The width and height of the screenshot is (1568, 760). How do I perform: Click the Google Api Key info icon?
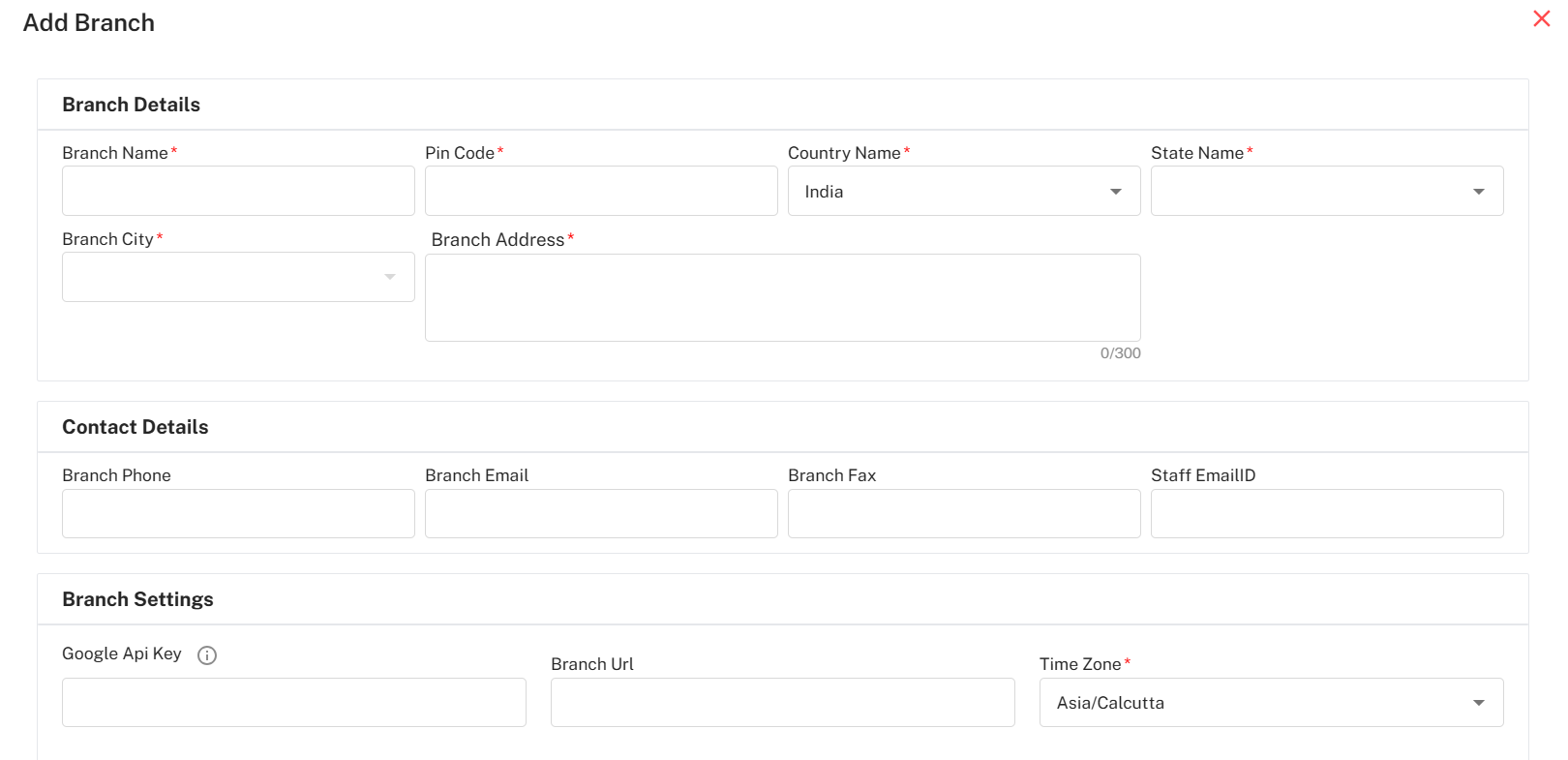[207, 655]
